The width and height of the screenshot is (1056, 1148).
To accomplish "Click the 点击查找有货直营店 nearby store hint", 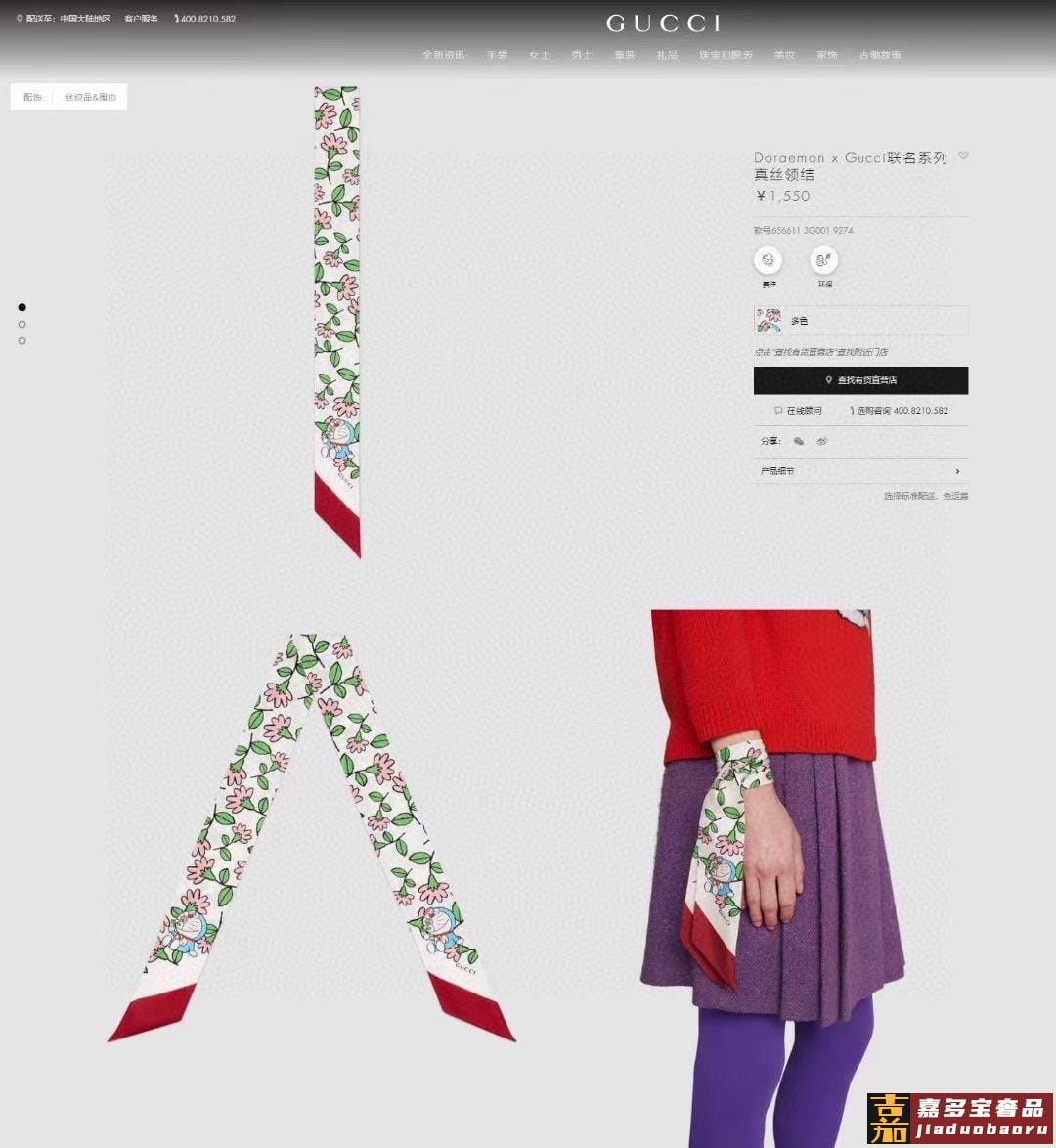I will click(821, 352).
